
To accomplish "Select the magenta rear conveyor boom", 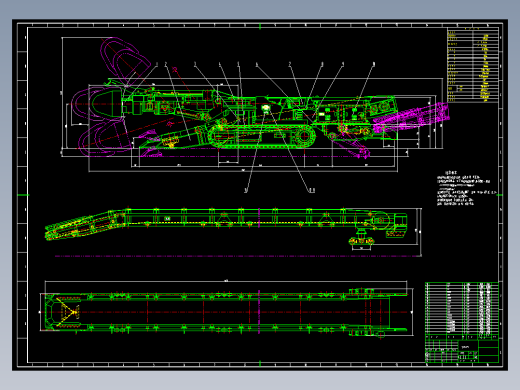I will click(411, 117).
